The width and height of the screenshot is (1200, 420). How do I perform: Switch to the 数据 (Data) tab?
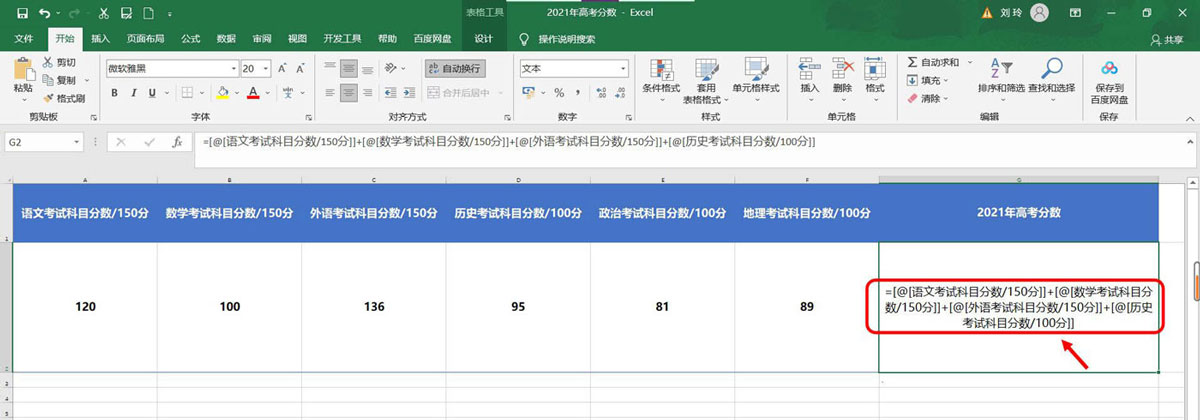(226, 38)
